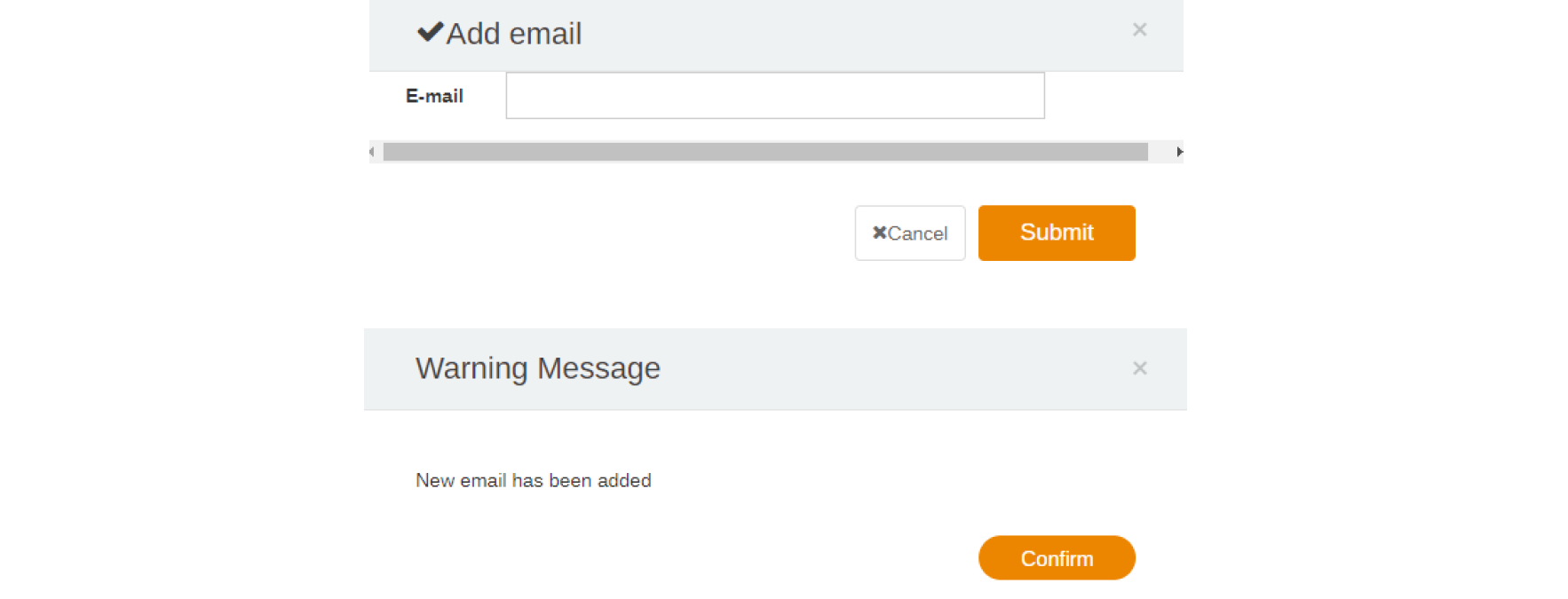Click the Warning Message heading
The width and height of the screenshot is (1568, 599).
click(537, 368)
